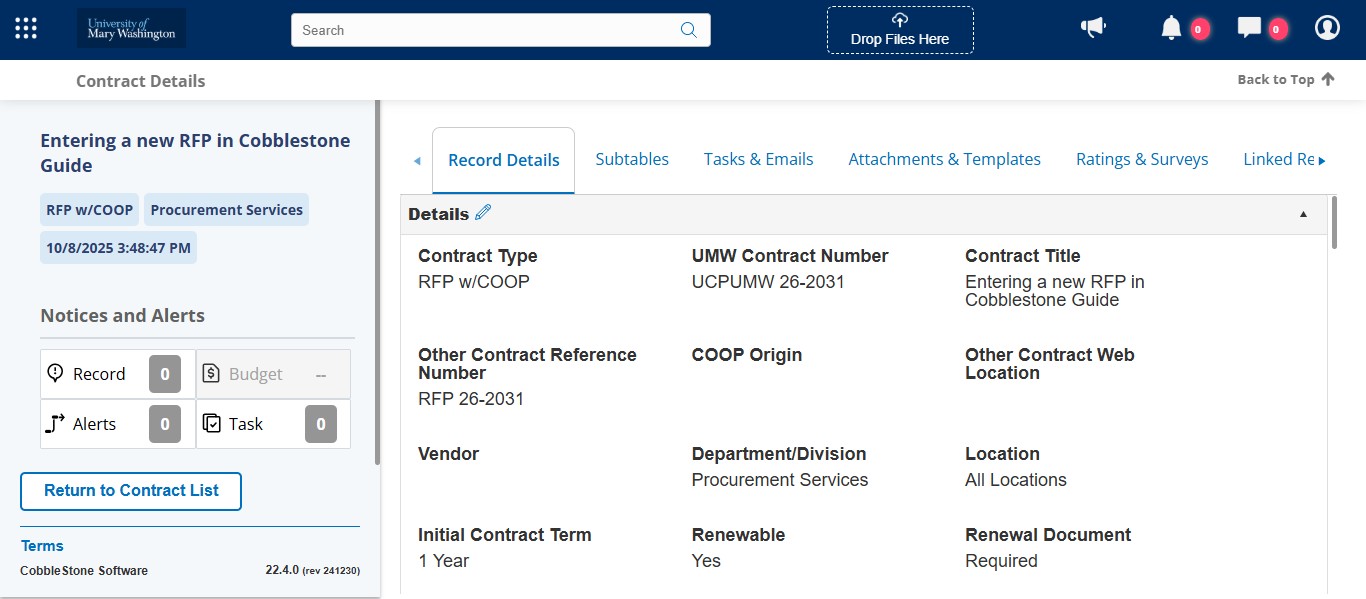This screenshot has width=1366, height=599.
Task: Click Return to Contract List
Action: [130, 491]
